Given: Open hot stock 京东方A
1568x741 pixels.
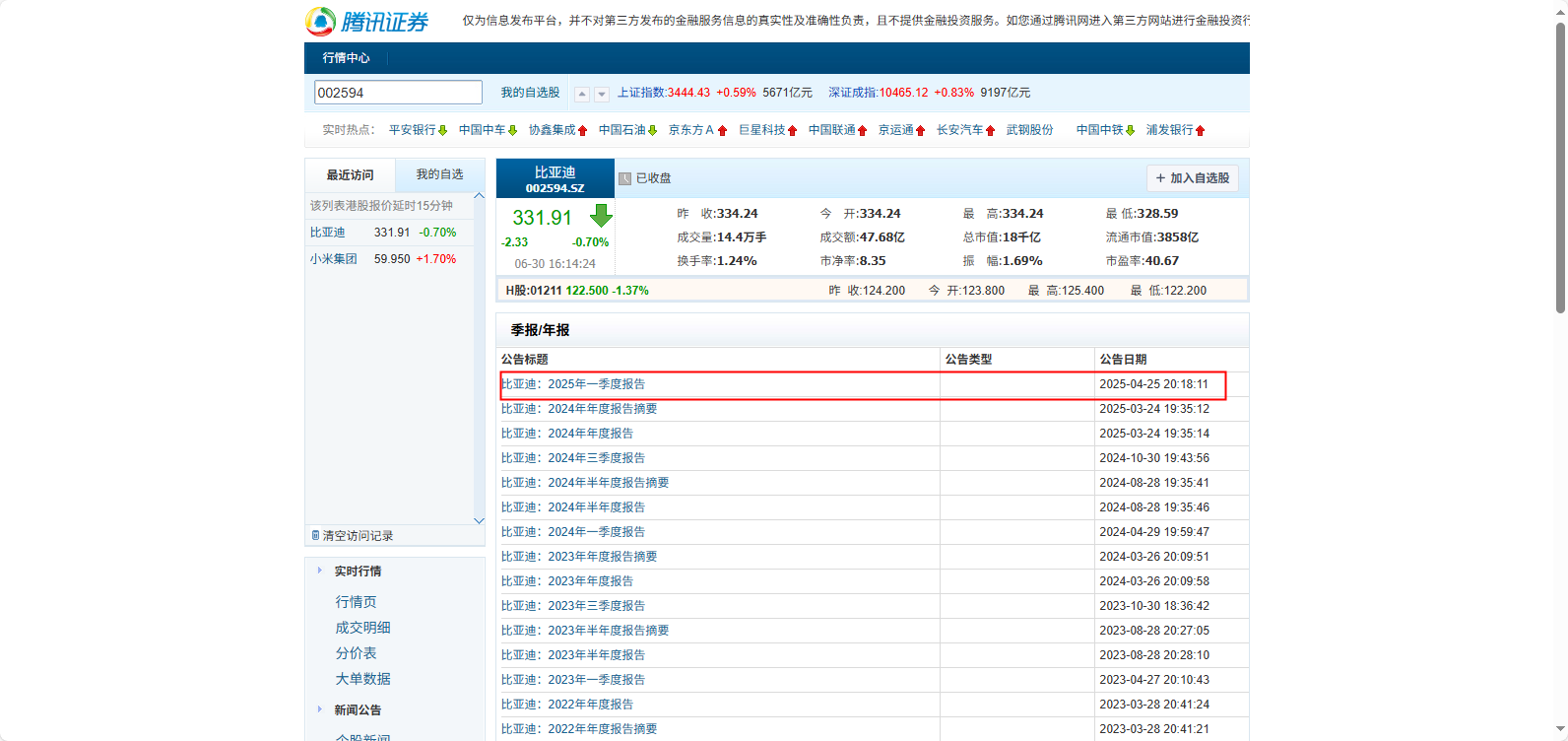Looking at the screenshot, I should (691, 130).
